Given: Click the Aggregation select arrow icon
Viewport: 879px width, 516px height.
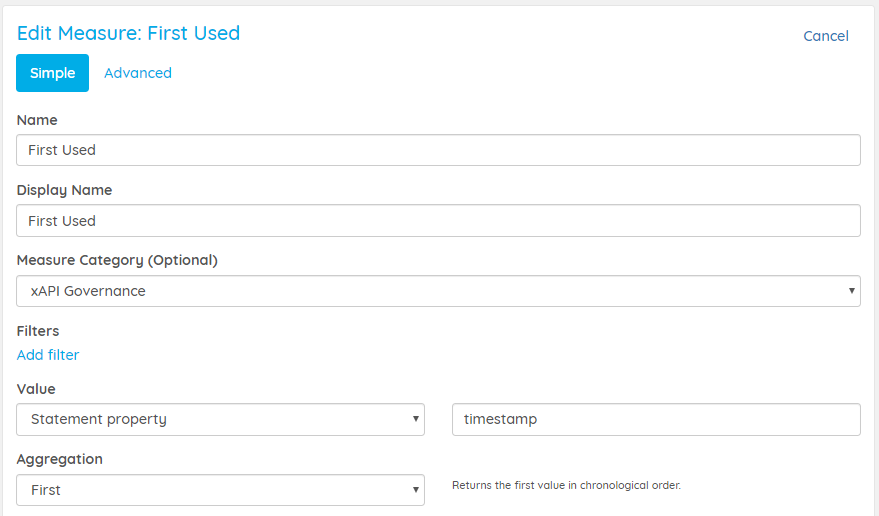Looking at the screenshot, I should click(415, 490).
